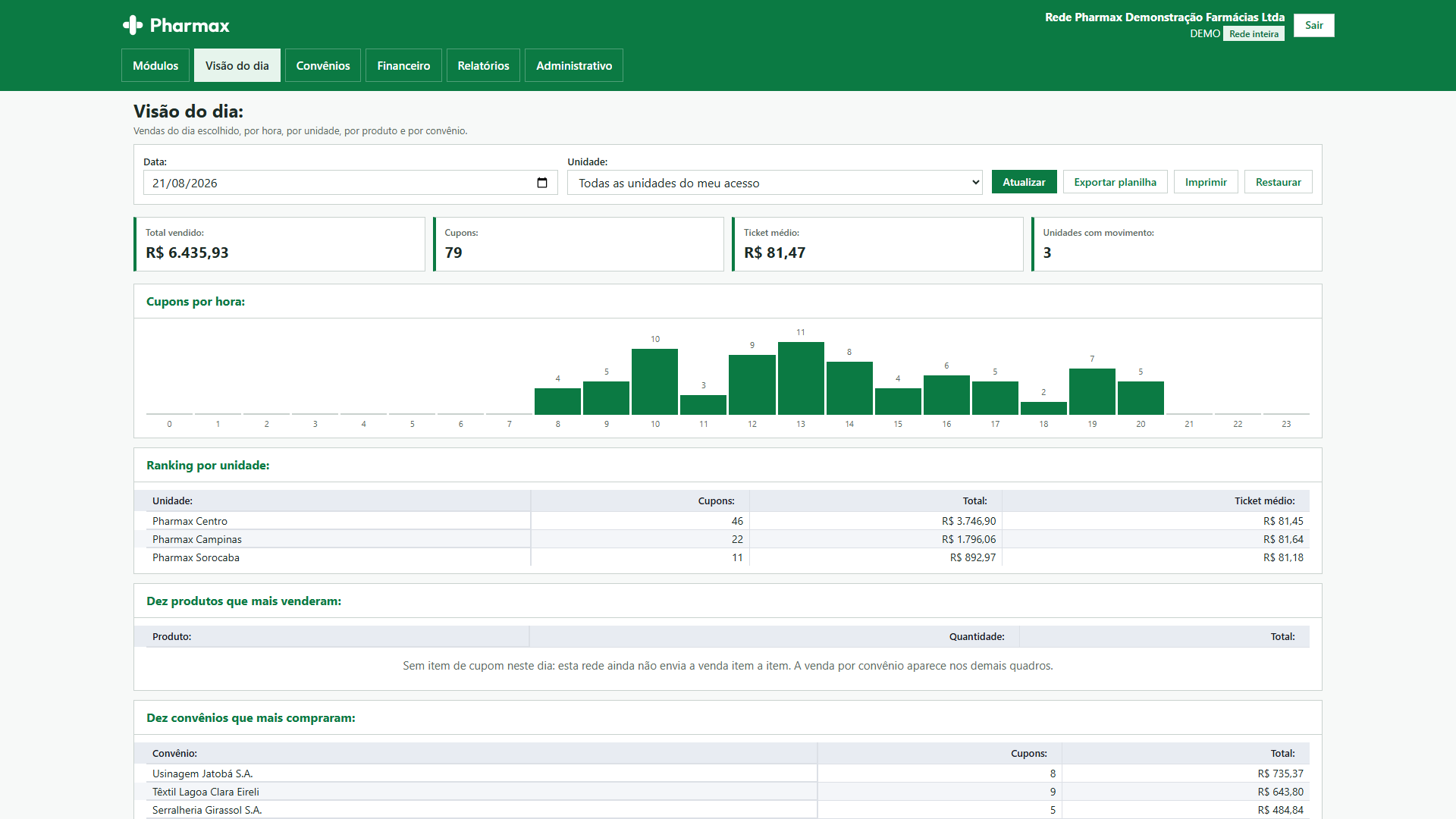The image size is (1456, 819).
Task: Open the Módulos menu
Action: 155,65
